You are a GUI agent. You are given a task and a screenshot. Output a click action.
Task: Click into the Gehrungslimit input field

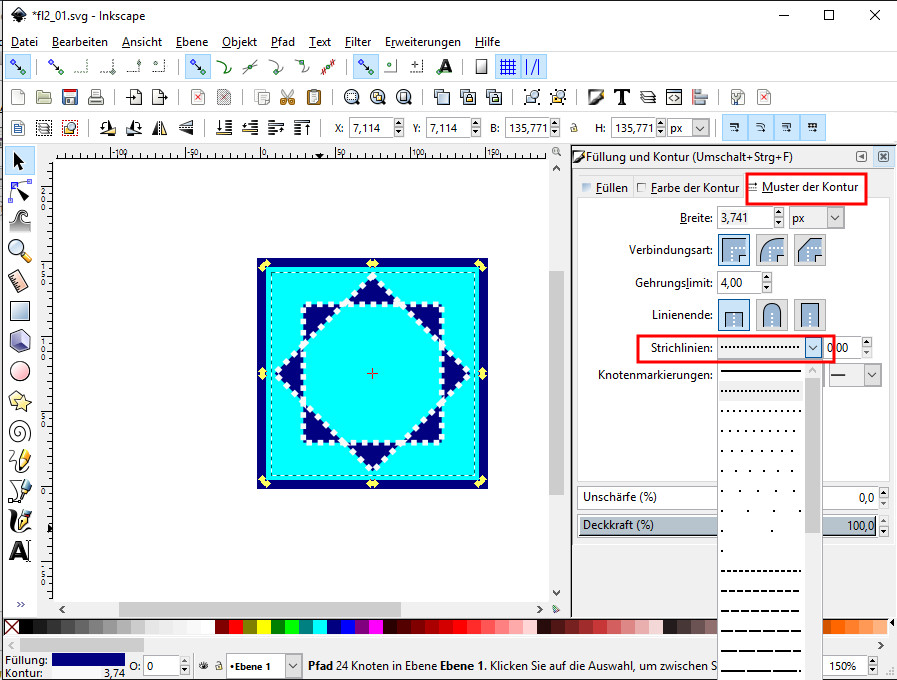click(x=742, y=283)
